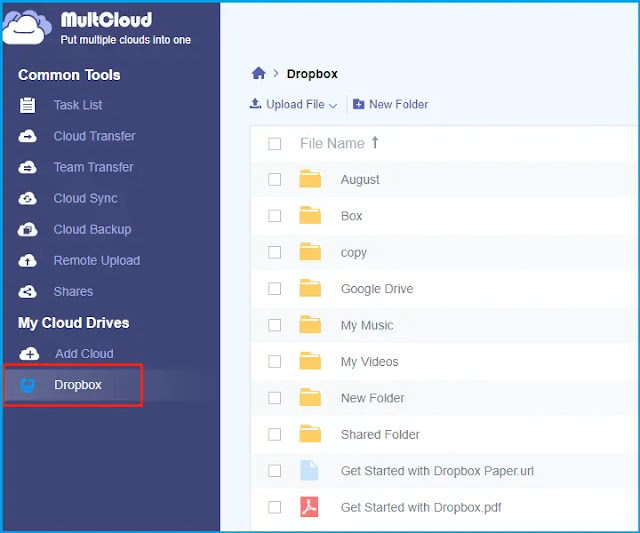
Task: Check the My Music folder checkbox
Action: (274, 325)
